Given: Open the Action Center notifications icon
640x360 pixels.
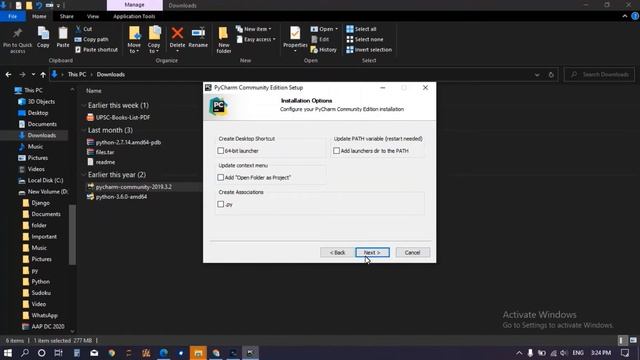Looking at the screenshot, I should point(625,353).
